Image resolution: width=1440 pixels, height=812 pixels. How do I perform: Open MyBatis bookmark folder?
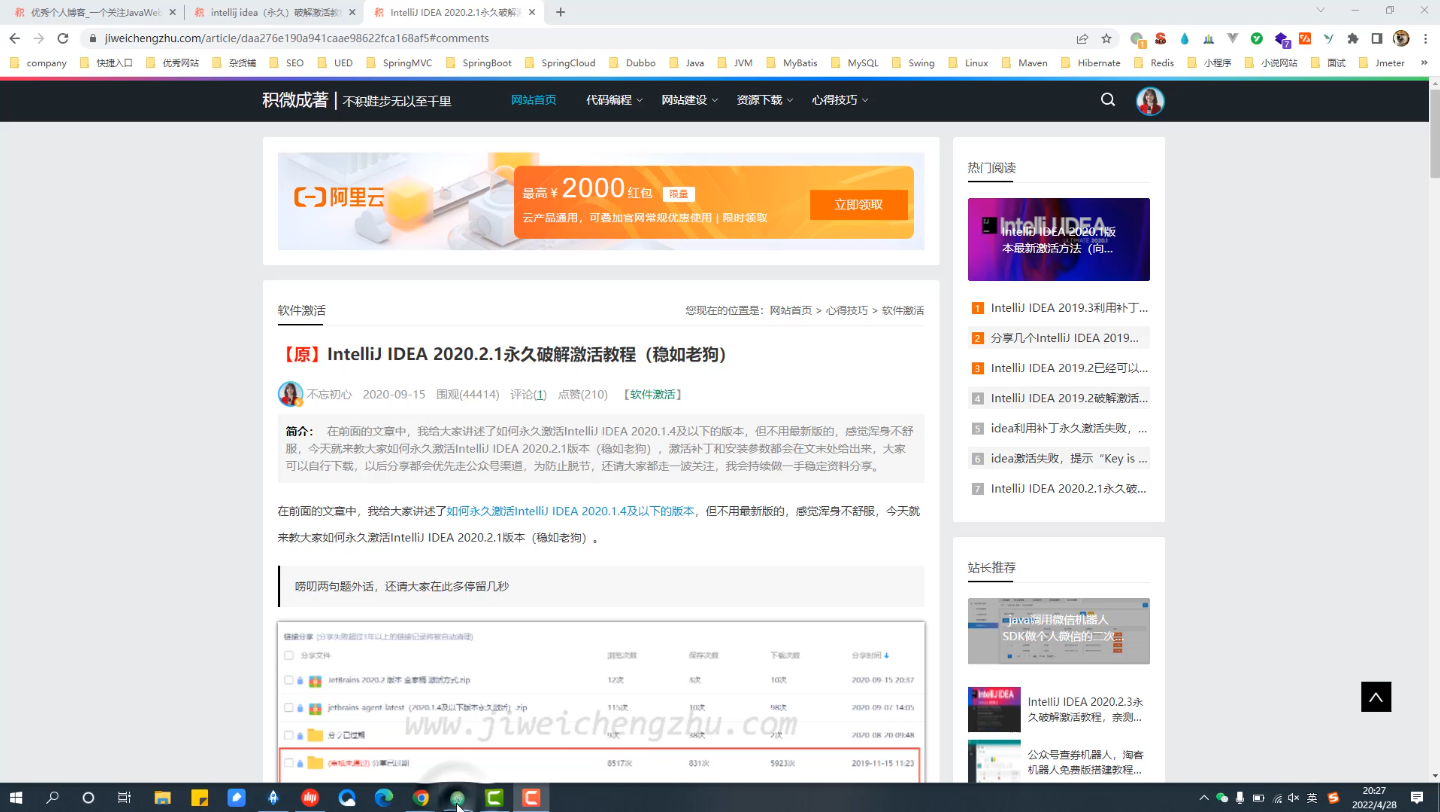(x=790, y=62)
